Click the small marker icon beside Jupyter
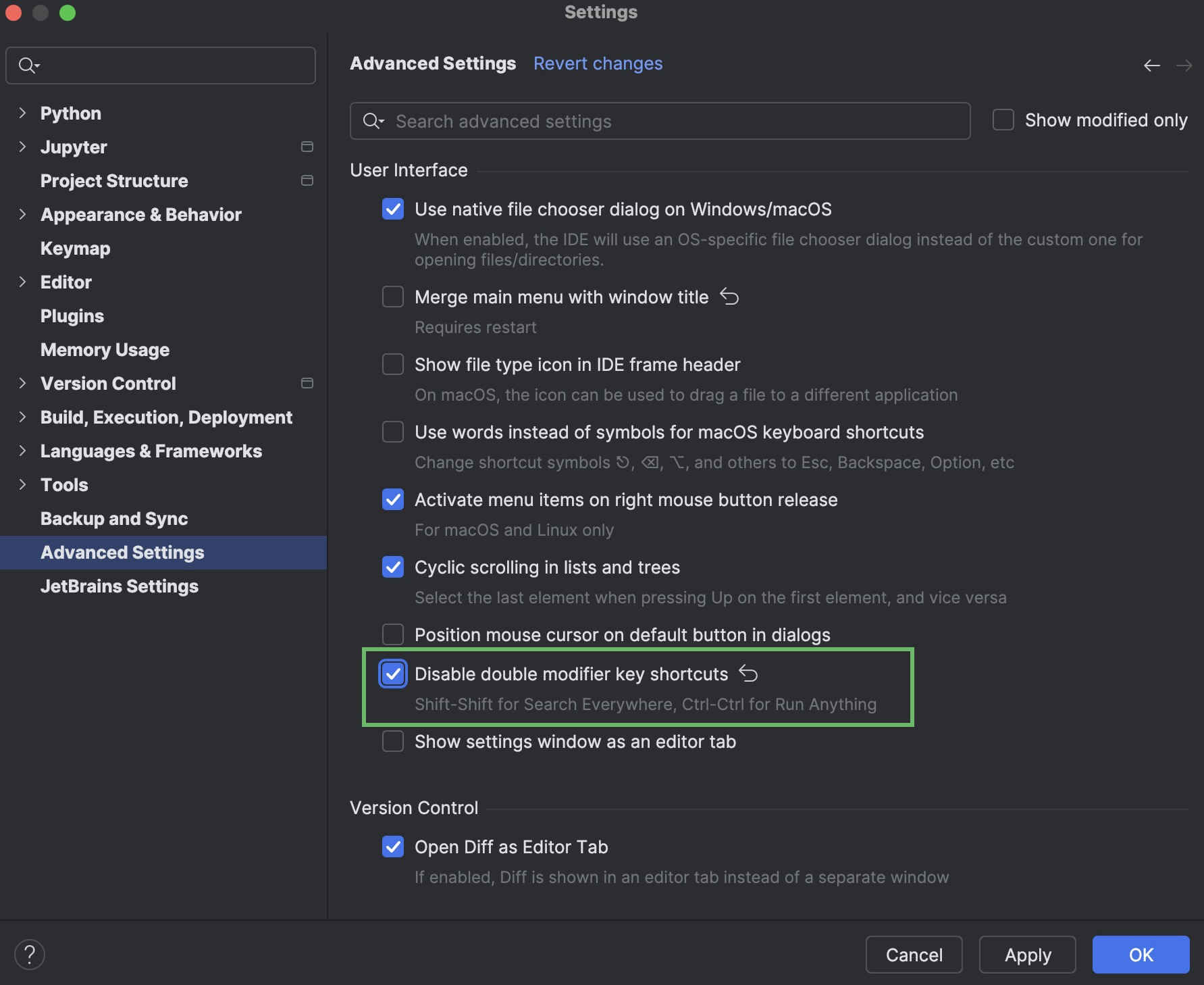Screen dimensions: 1204x985 307,147
